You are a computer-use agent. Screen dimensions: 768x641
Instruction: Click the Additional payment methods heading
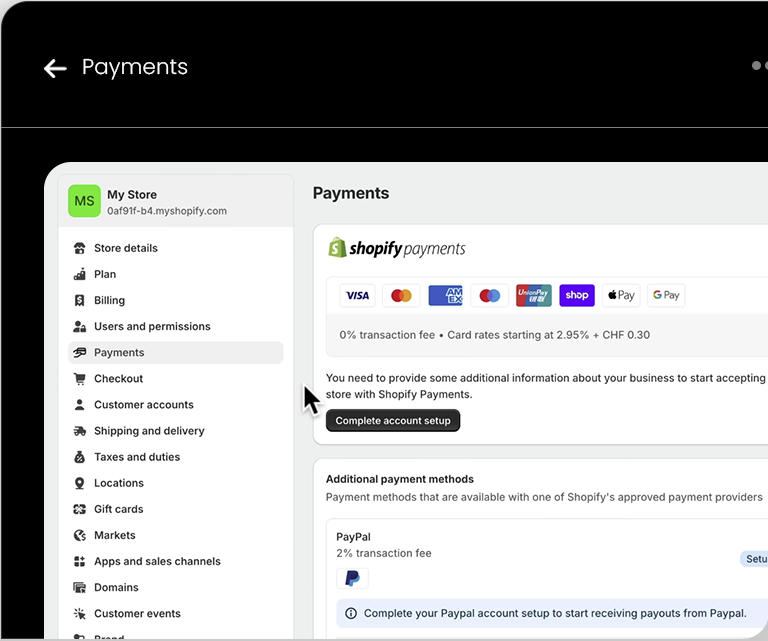(x=400, y=479)
